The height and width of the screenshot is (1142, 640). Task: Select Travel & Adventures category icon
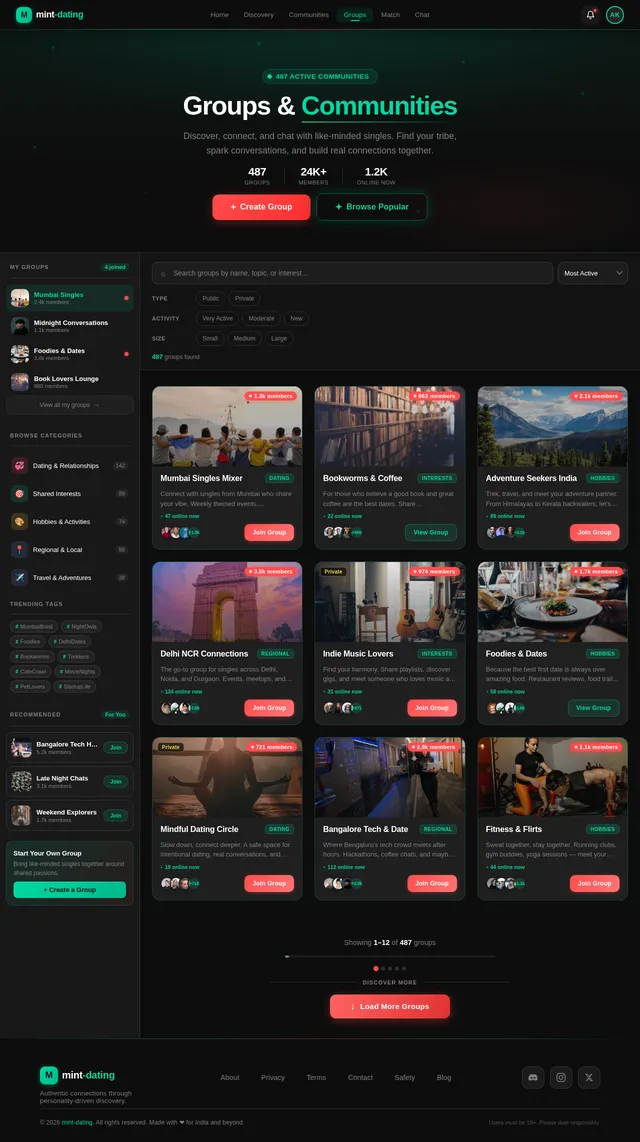(x=20, y=578)
